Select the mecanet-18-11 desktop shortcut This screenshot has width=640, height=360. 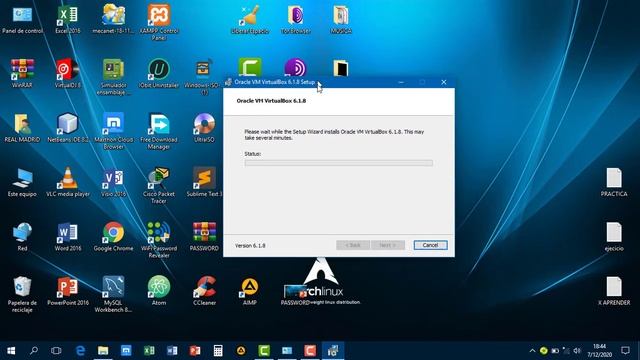tap(113, 19)
